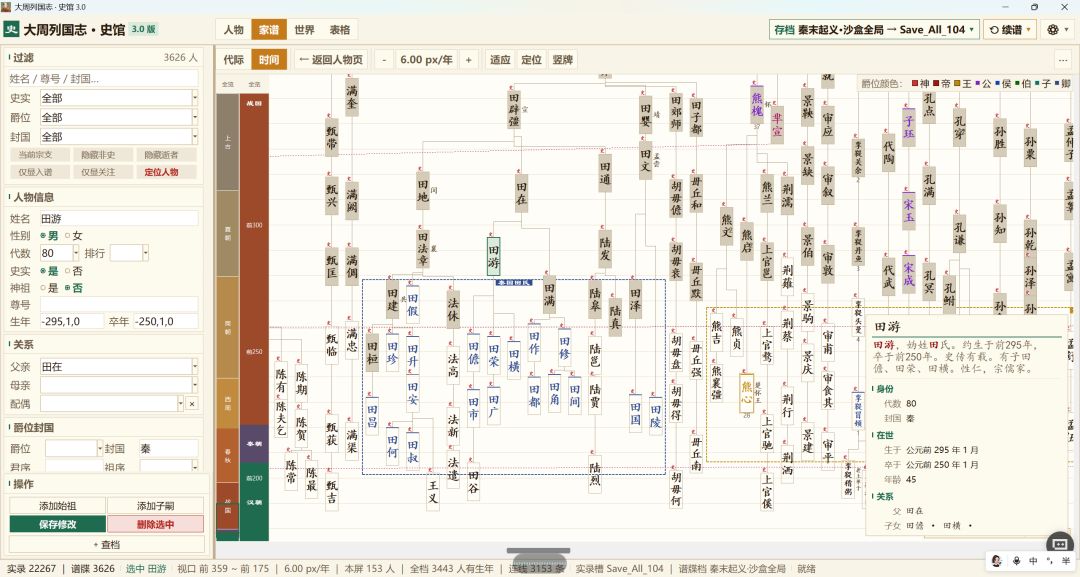Switch to the 人物 tab
This screenshot has height=577, width=1080.
233,30
